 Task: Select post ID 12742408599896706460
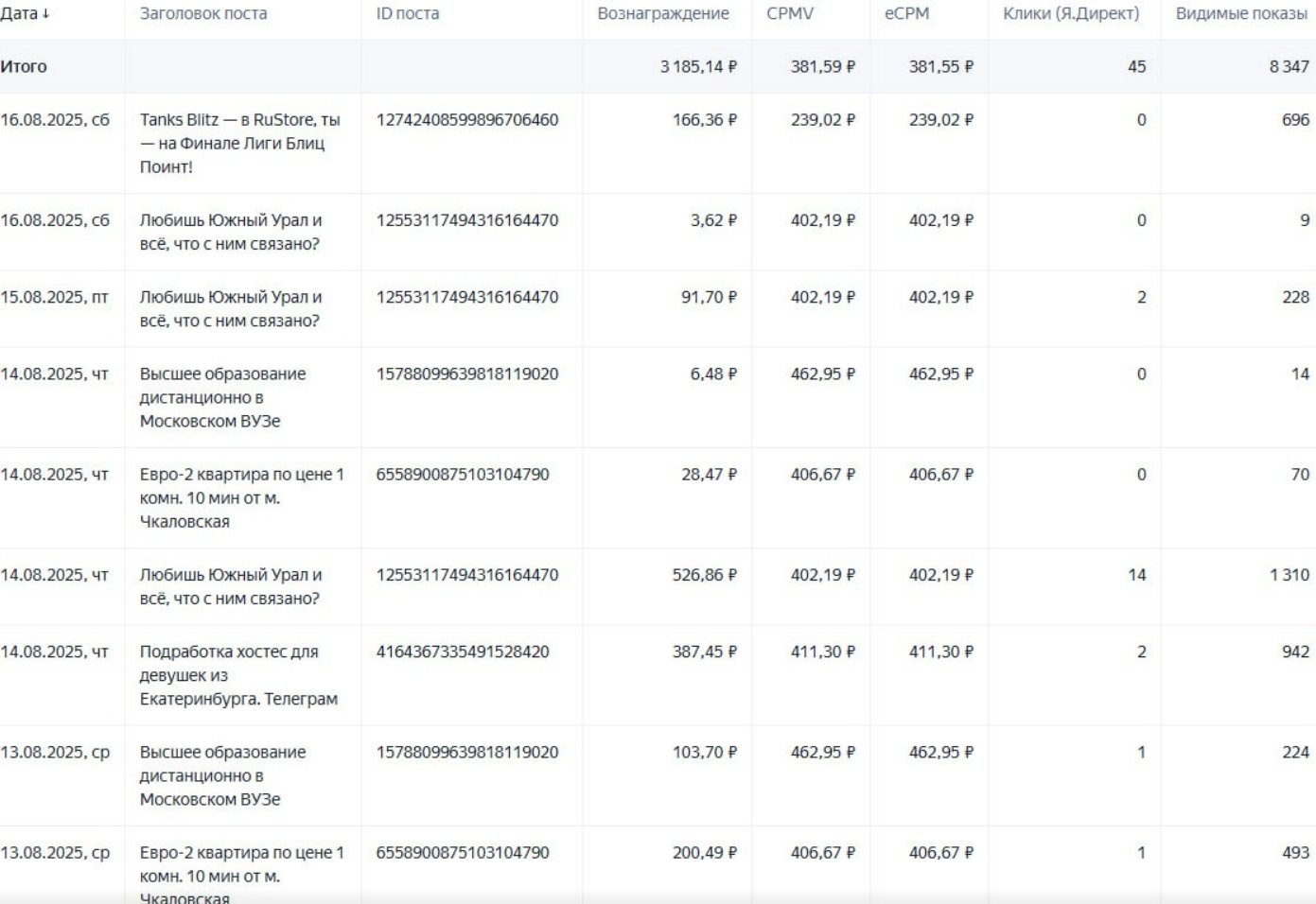467,120
